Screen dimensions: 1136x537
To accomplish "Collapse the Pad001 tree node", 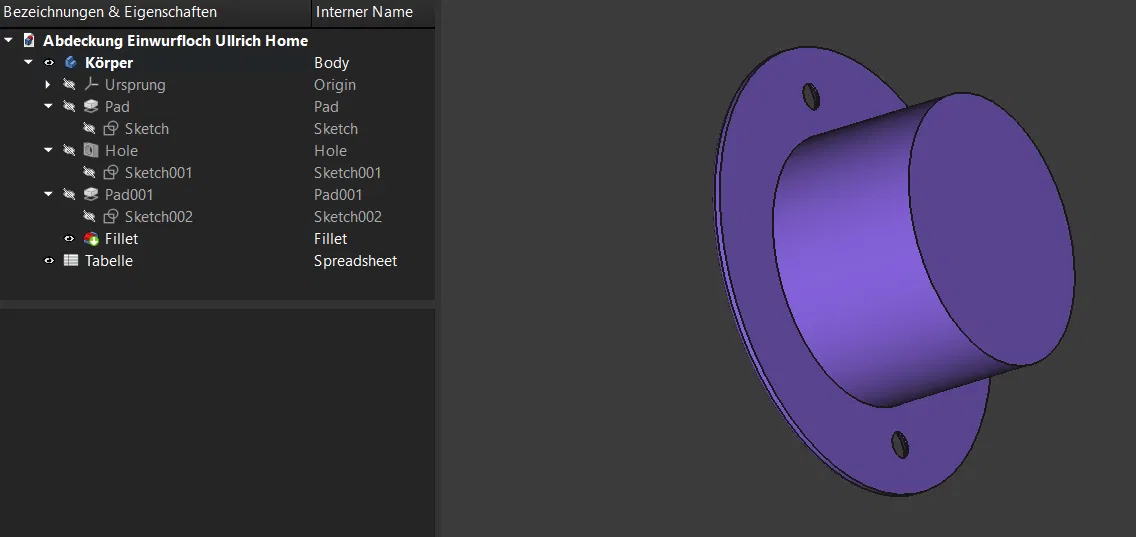I will coord(49,195).
